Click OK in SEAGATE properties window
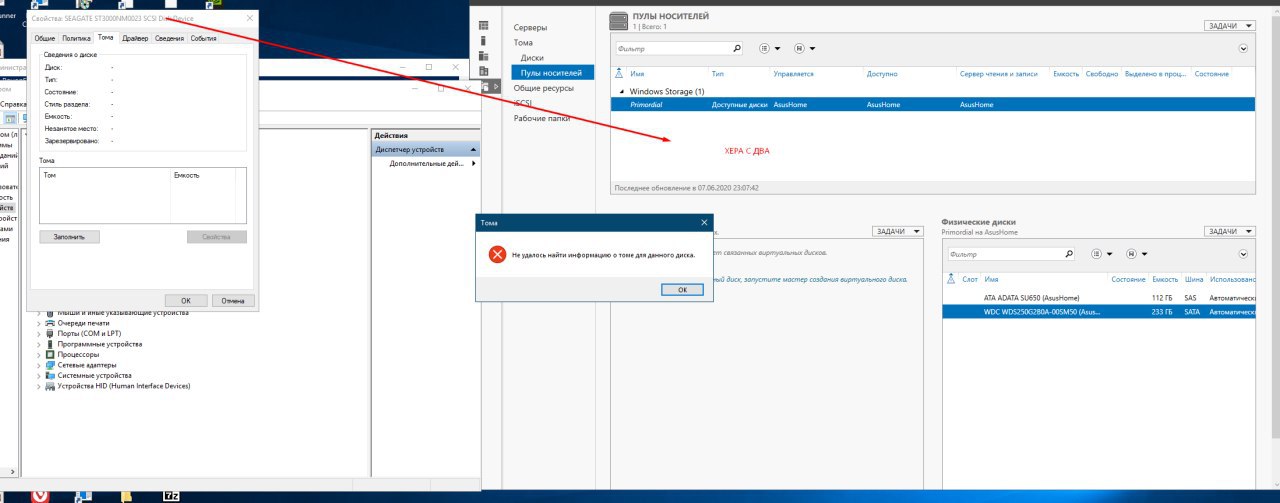This screenshot has height=503, width=1280. [186, 300]
